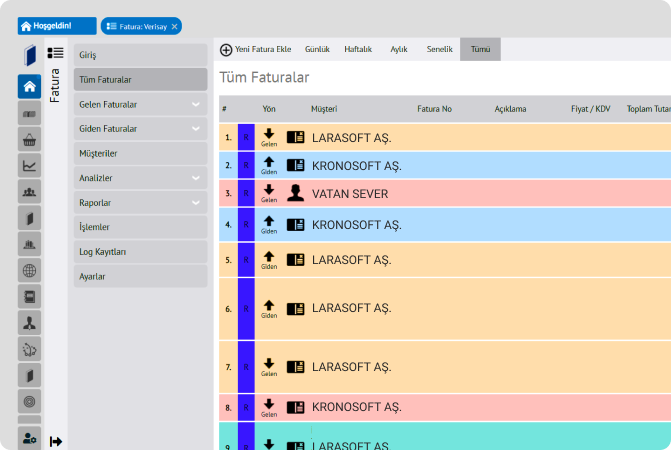Expand the Raporlar menu section

point(196,203)
